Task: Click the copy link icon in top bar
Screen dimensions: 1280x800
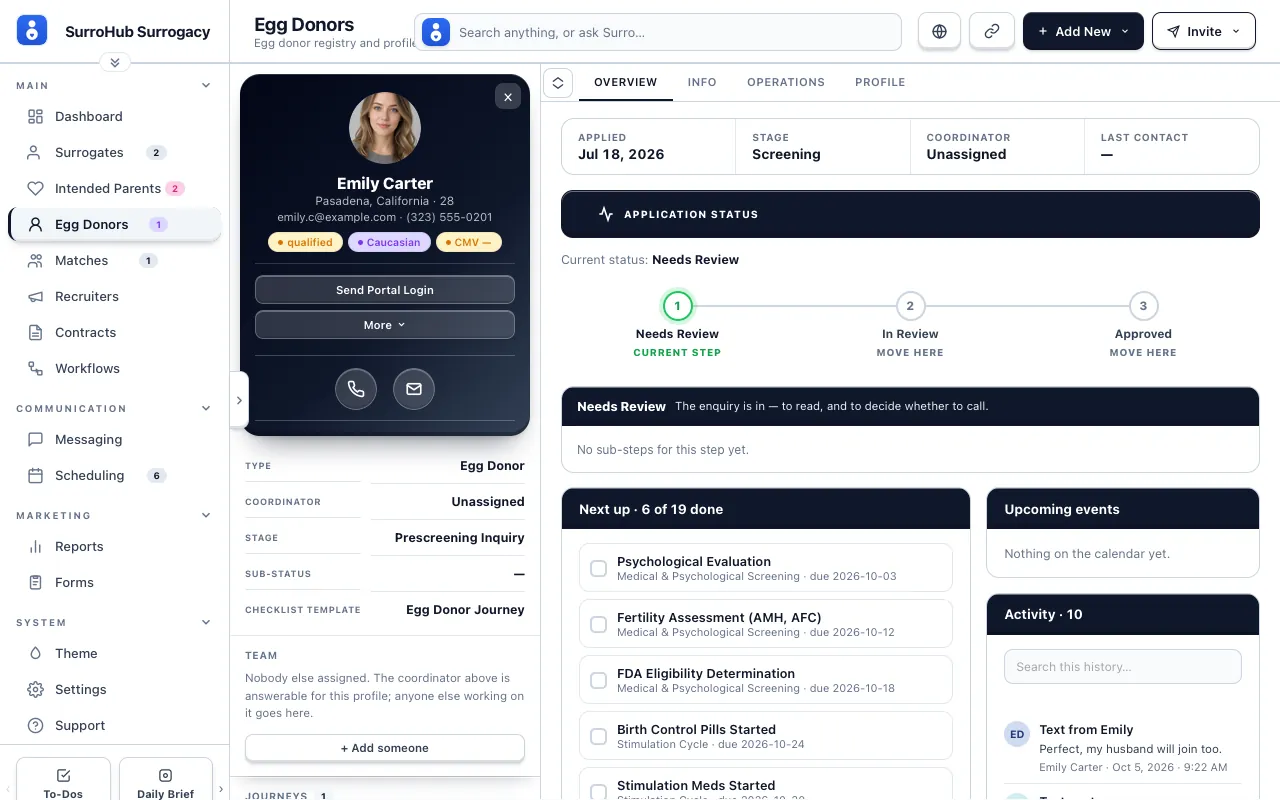Action: (992, 31)
